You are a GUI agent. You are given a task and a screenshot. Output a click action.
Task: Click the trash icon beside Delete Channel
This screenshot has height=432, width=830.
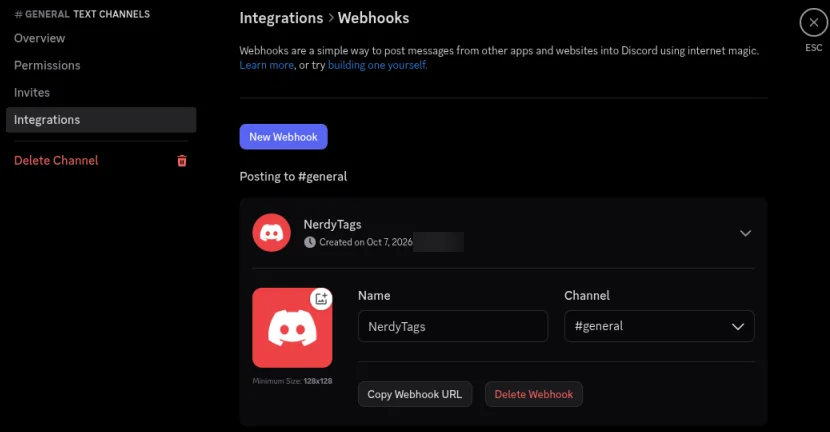click(x=182, y=161)
